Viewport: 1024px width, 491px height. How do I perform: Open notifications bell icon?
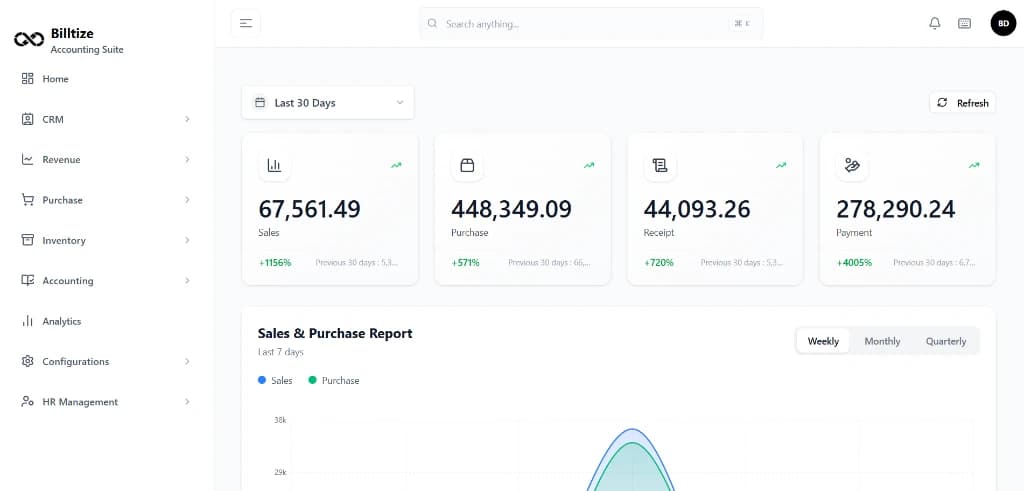pyautogui.click(x=935, y=24)
